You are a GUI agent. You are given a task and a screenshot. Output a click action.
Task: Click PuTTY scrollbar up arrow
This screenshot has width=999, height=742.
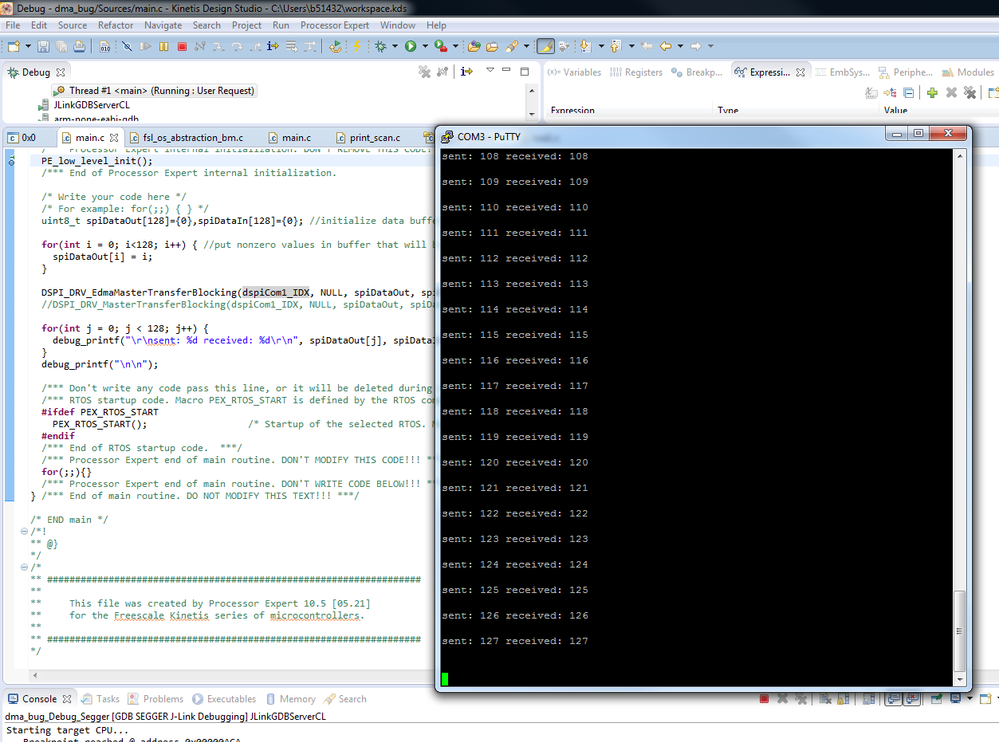pos(960,155)
